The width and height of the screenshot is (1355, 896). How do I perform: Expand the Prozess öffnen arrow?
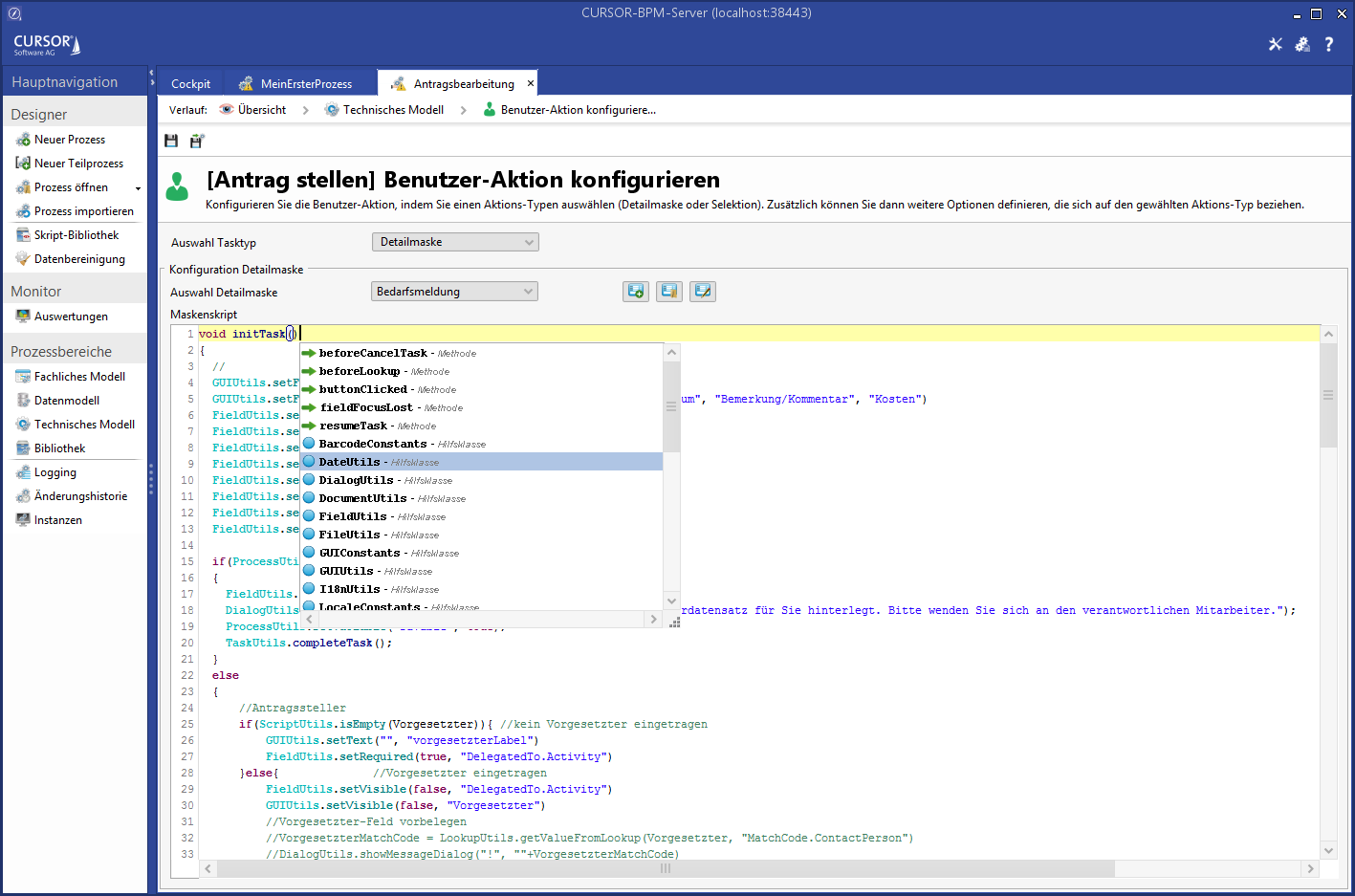tap(138, 188)
